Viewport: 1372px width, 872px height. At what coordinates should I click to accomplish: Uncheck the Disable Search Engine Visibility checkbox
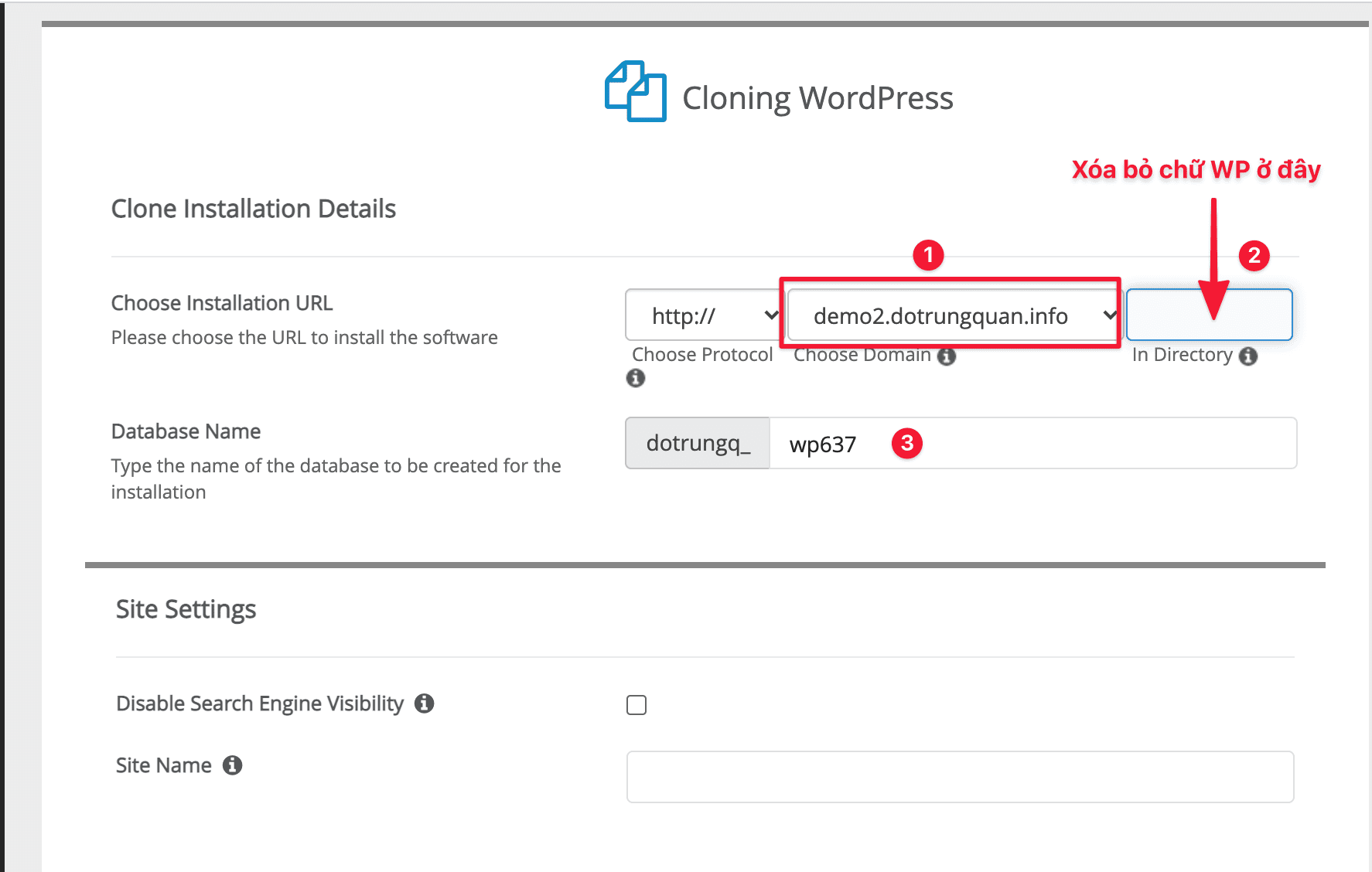636,704
